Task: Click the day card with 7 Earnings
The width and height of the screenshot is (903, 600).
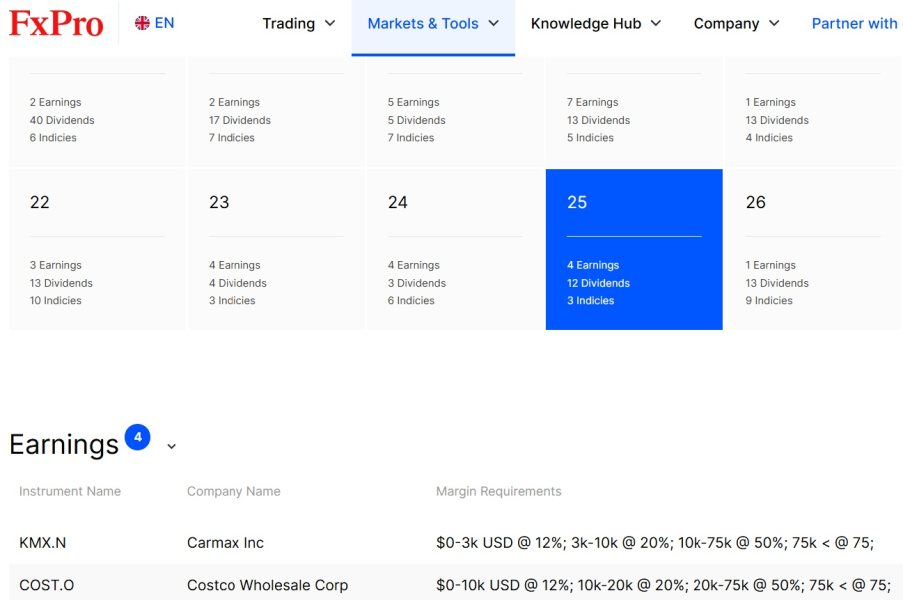Action: [x=634, y=111]
